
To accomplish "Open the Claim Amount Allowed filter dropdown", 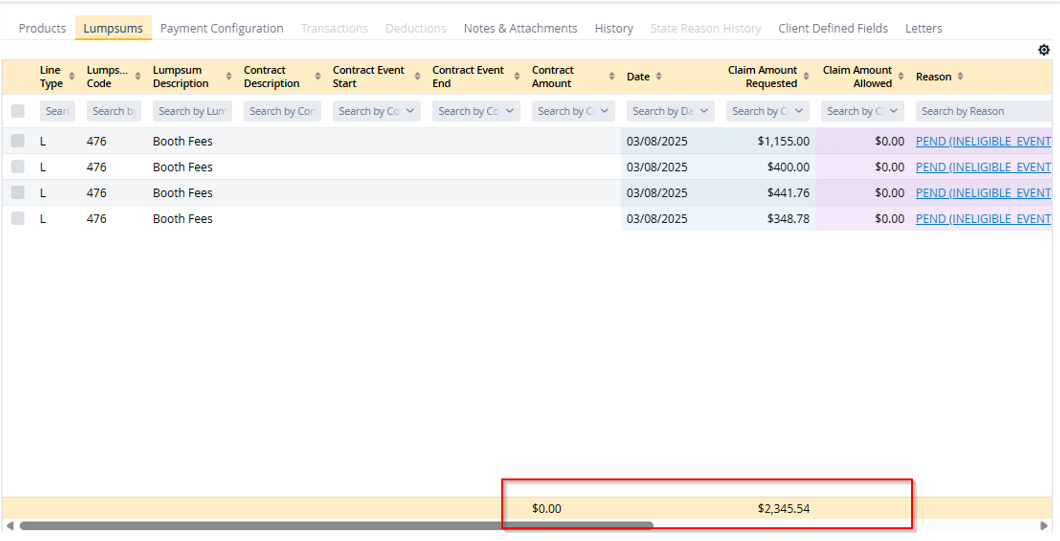I will pos(893,111).
